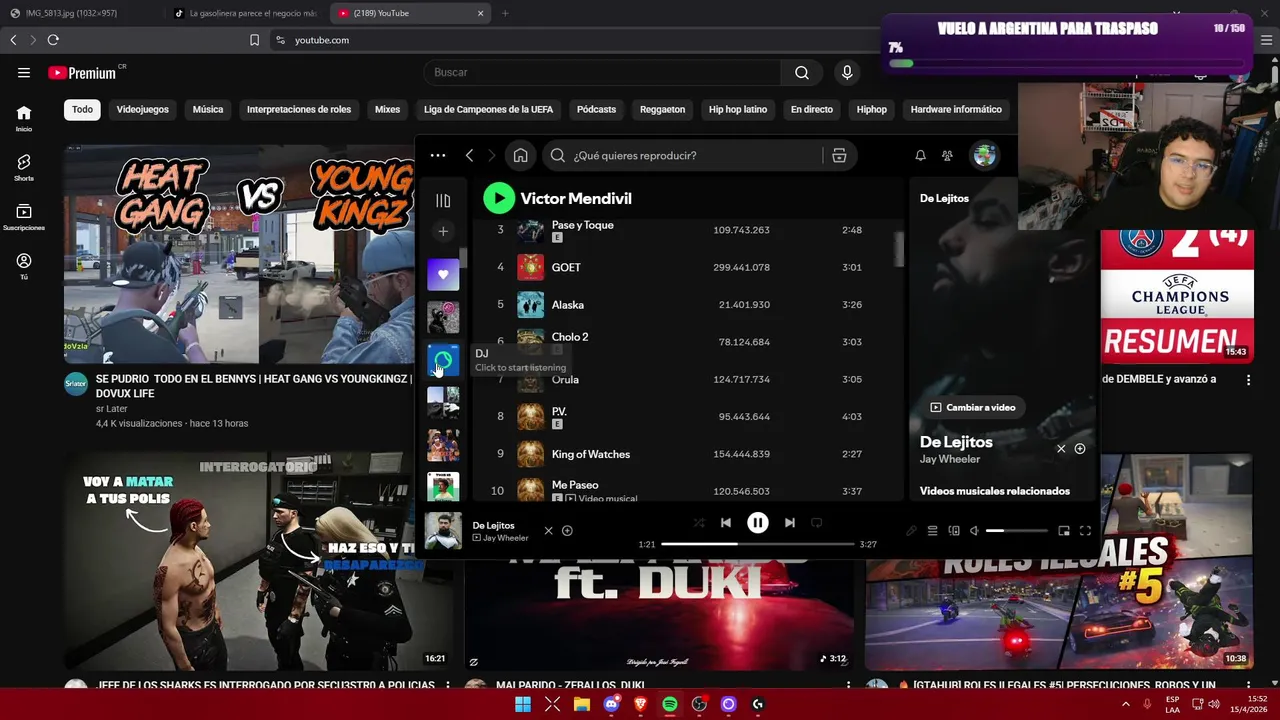Start YouTube voice search microphone
Viewport: 1280px width, 720px height.
pos(847,72)
